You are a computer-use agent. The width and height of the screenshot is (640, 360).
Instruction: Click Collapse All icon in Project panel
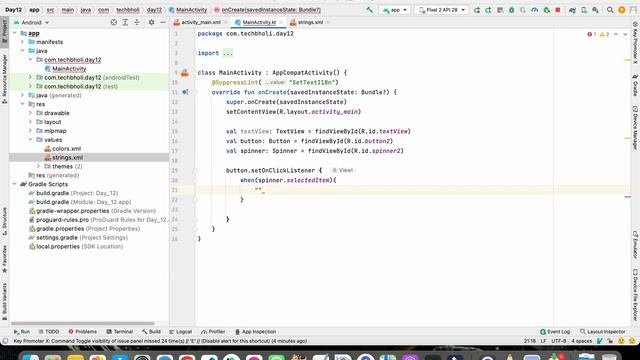pyautogui.click(x=137, y=22)
